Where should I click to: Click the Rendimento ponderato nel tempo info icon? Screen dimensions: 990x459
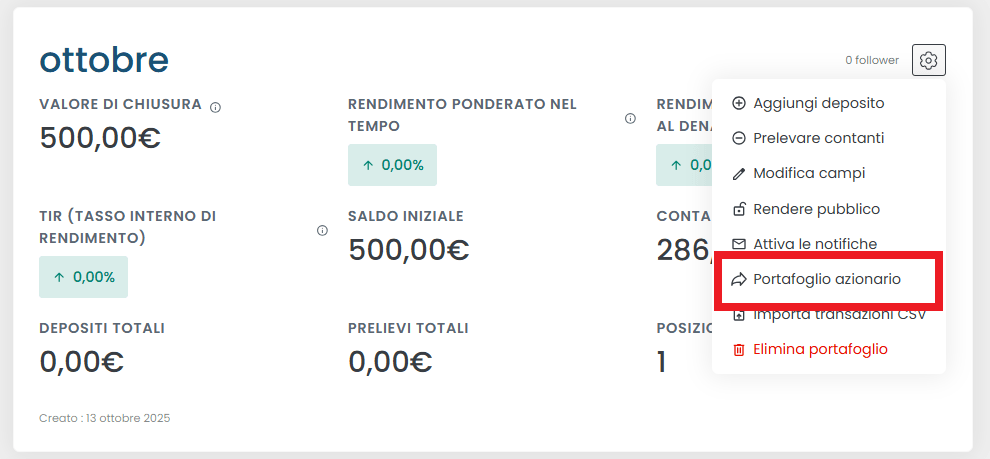tap(630, 118)
